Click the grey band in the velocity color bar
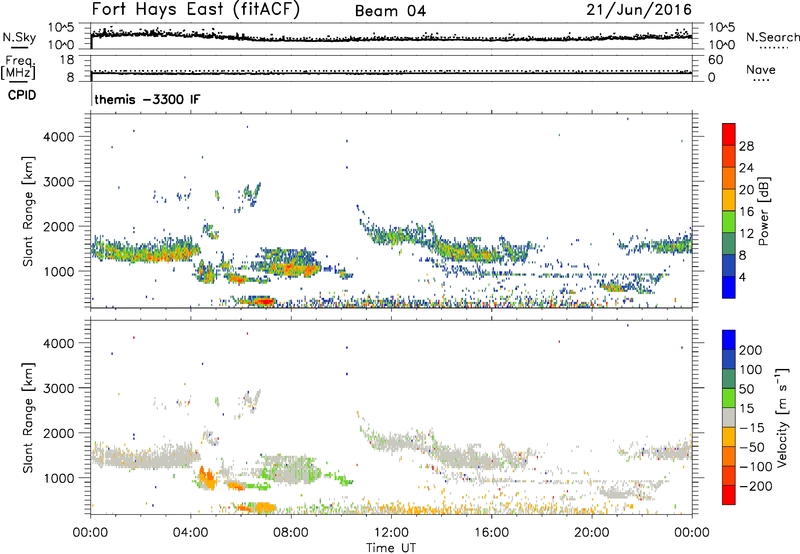Screen dimensions: 800x554 tap(729, 418)
